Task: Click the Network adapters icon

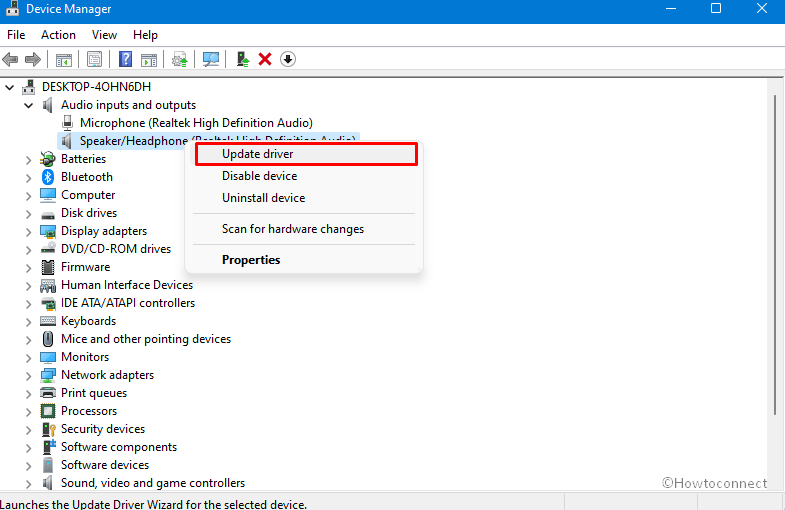Action: tap(48, 375)
